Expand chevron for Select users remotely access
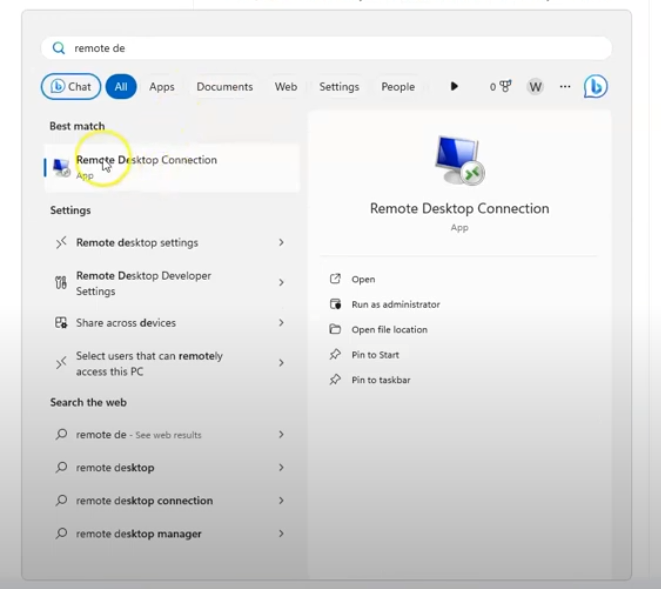 [x=281, y=363]
